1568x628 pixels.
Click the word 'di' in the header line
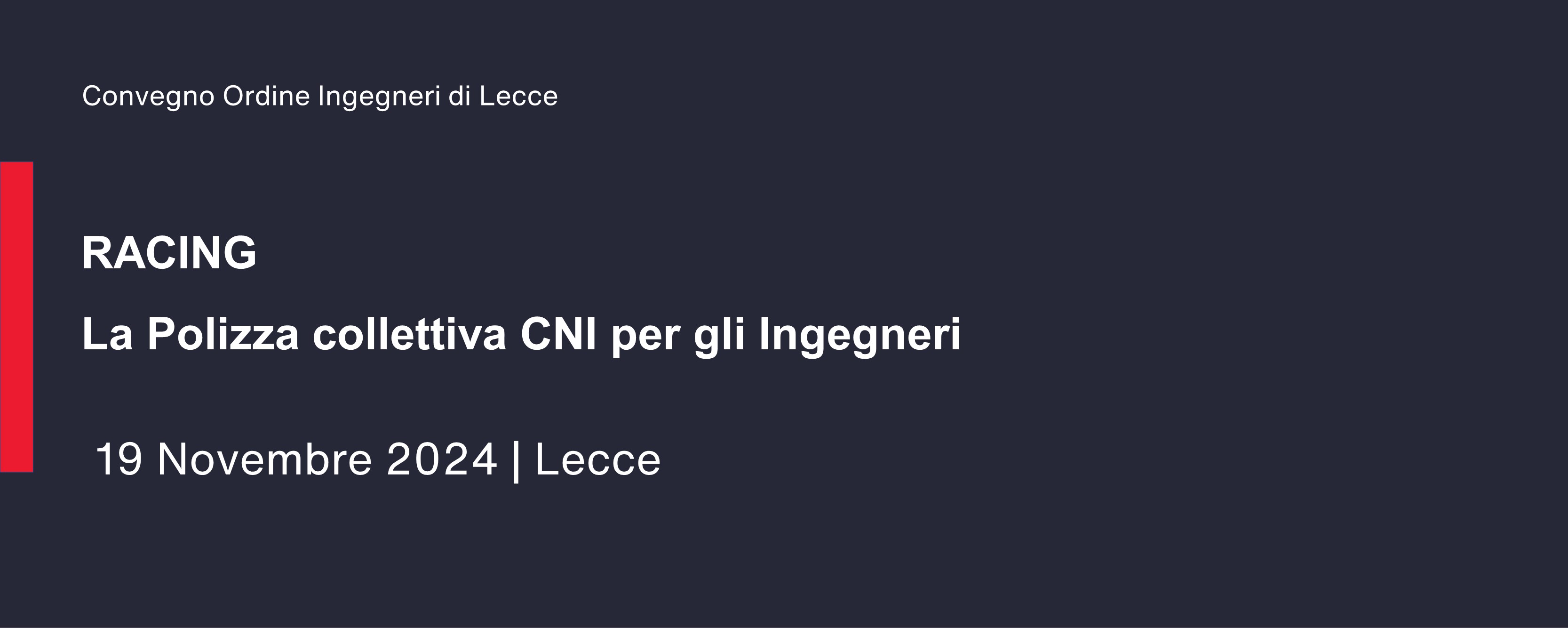[460, 96]
